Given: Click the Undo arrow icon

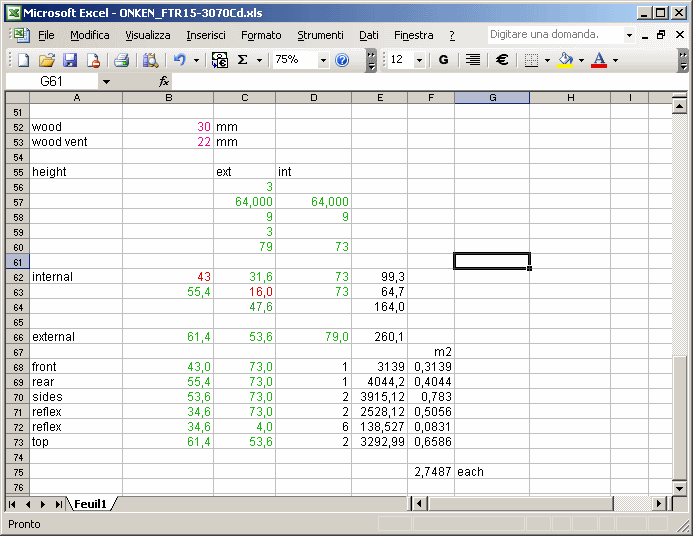Looking at the screenshot, I should (179, 60).
